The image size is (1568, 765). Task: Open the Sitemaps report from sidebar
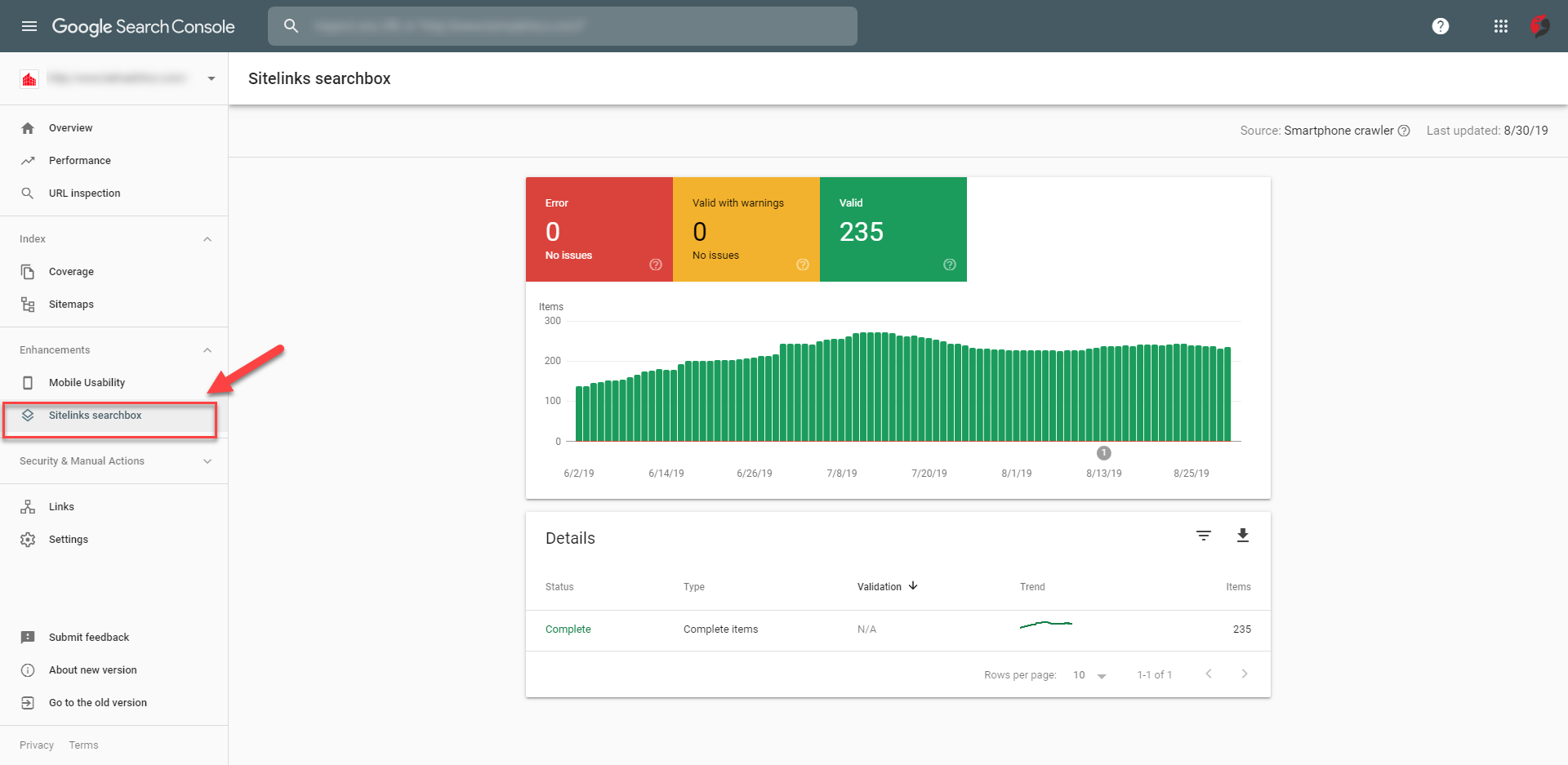(72, 304)
